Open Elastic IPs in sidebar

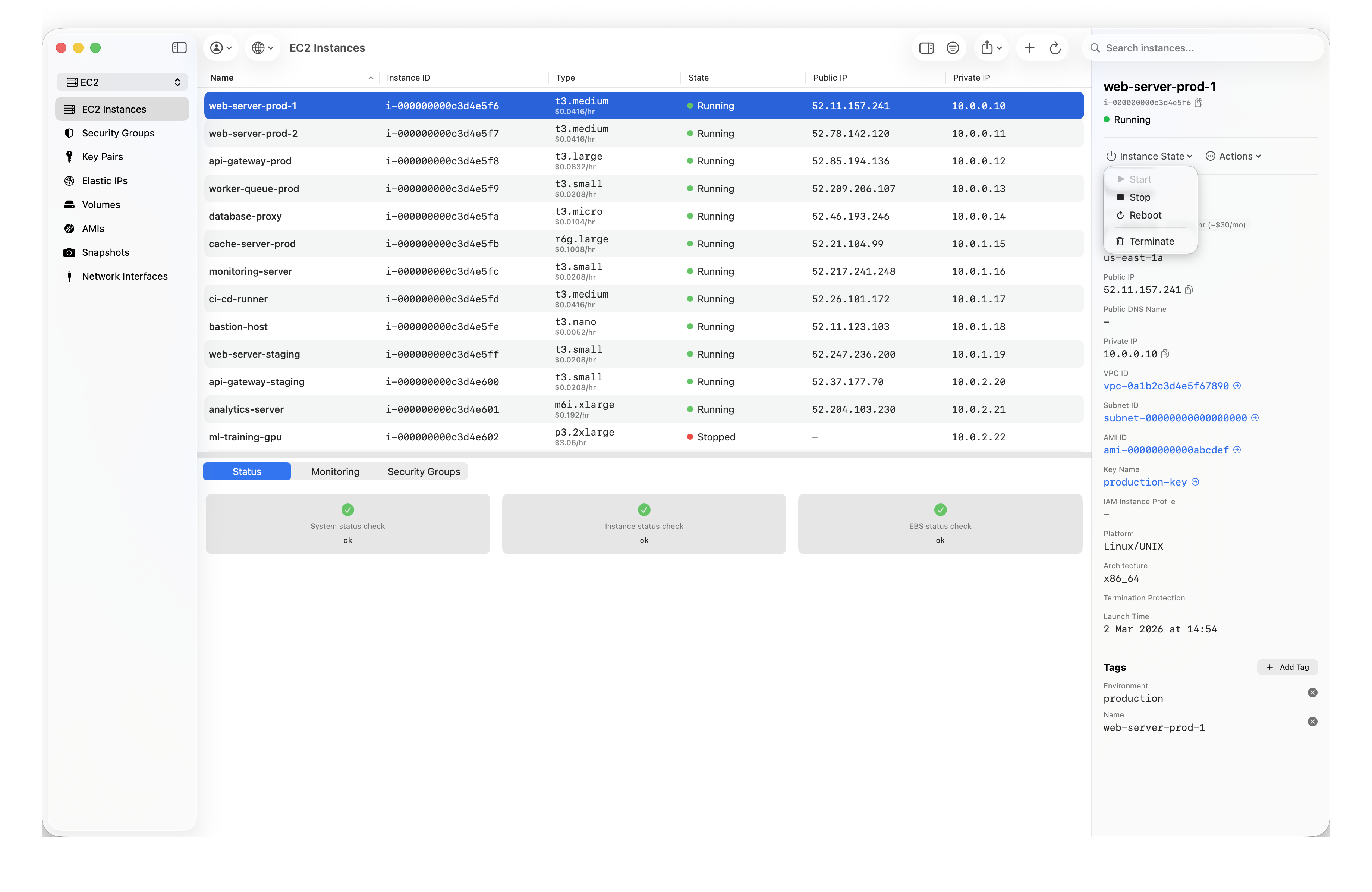tap(122, 181)
